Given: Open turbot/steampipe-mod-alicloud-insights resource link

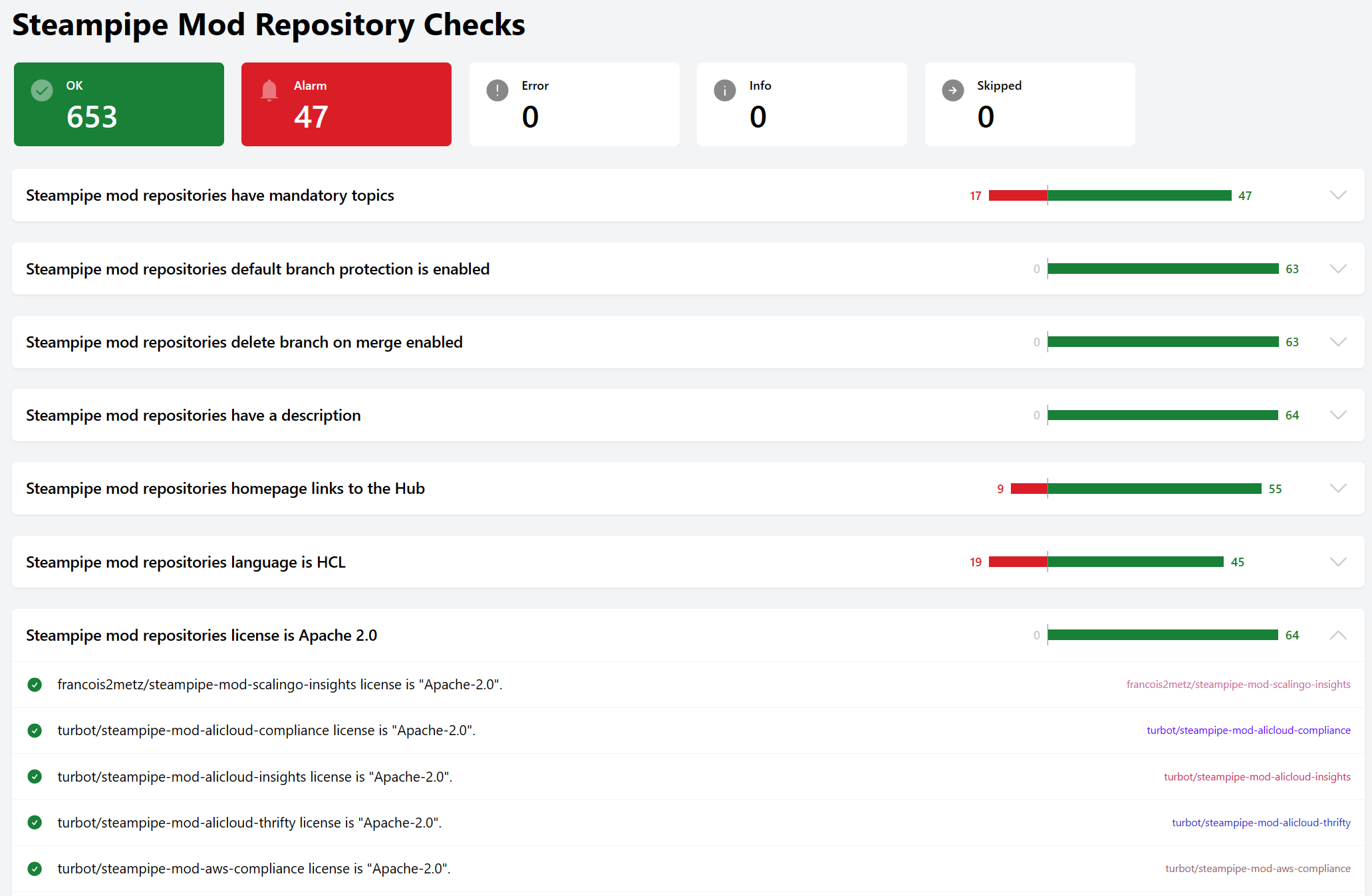Looking at the screenshot, I should click(x=1257, y=776).
